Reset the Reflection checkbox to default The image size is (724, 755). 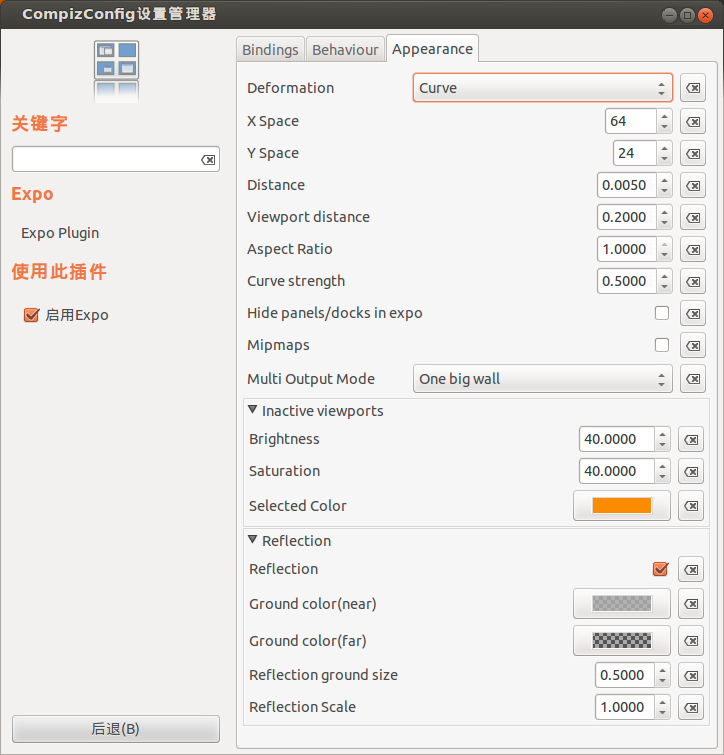(691, 570)
